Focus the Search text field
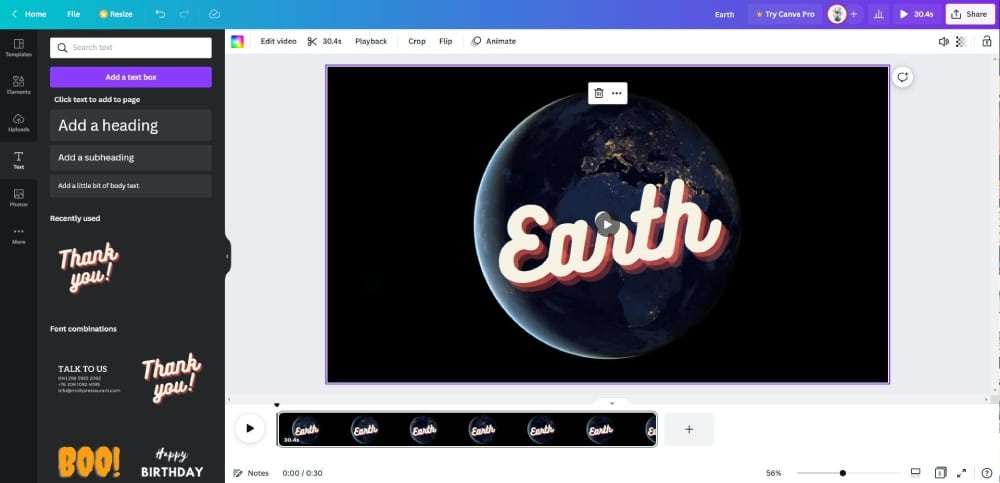Viewport: 1000px width, 483px height. tap(131, 47)
